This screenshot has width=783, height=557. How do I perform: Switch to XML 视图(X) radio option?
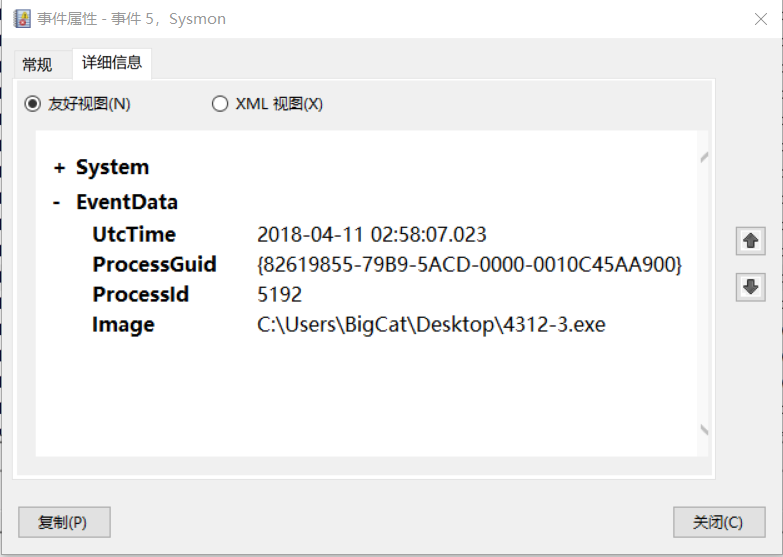(x=220, y=104)
